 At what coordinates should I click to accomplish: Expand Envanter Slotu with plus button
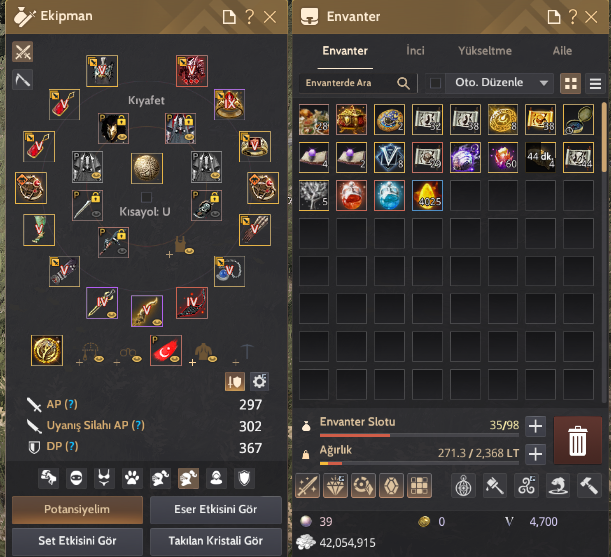coord(535,426)
